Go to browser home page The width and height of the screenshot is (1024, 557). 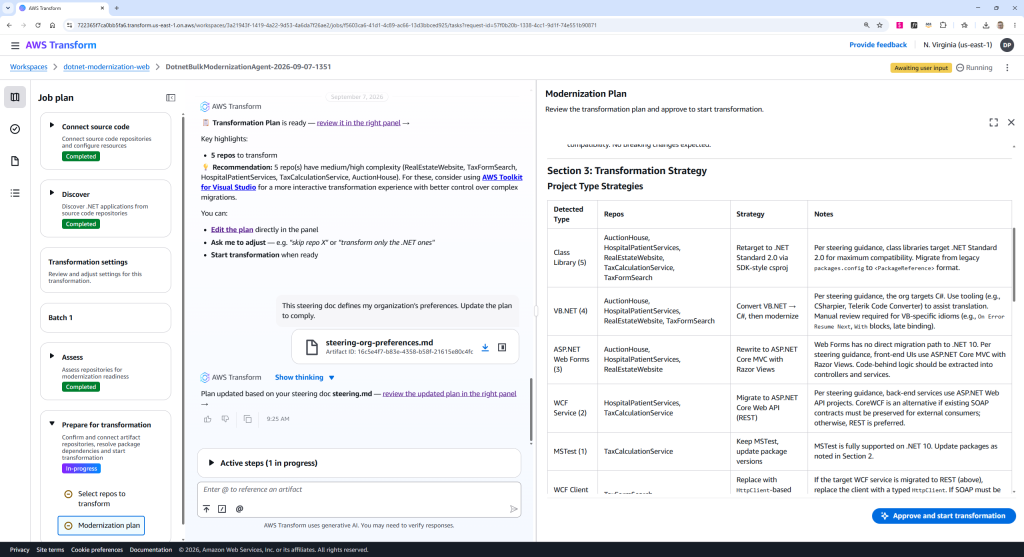click(x=52, y=25)
